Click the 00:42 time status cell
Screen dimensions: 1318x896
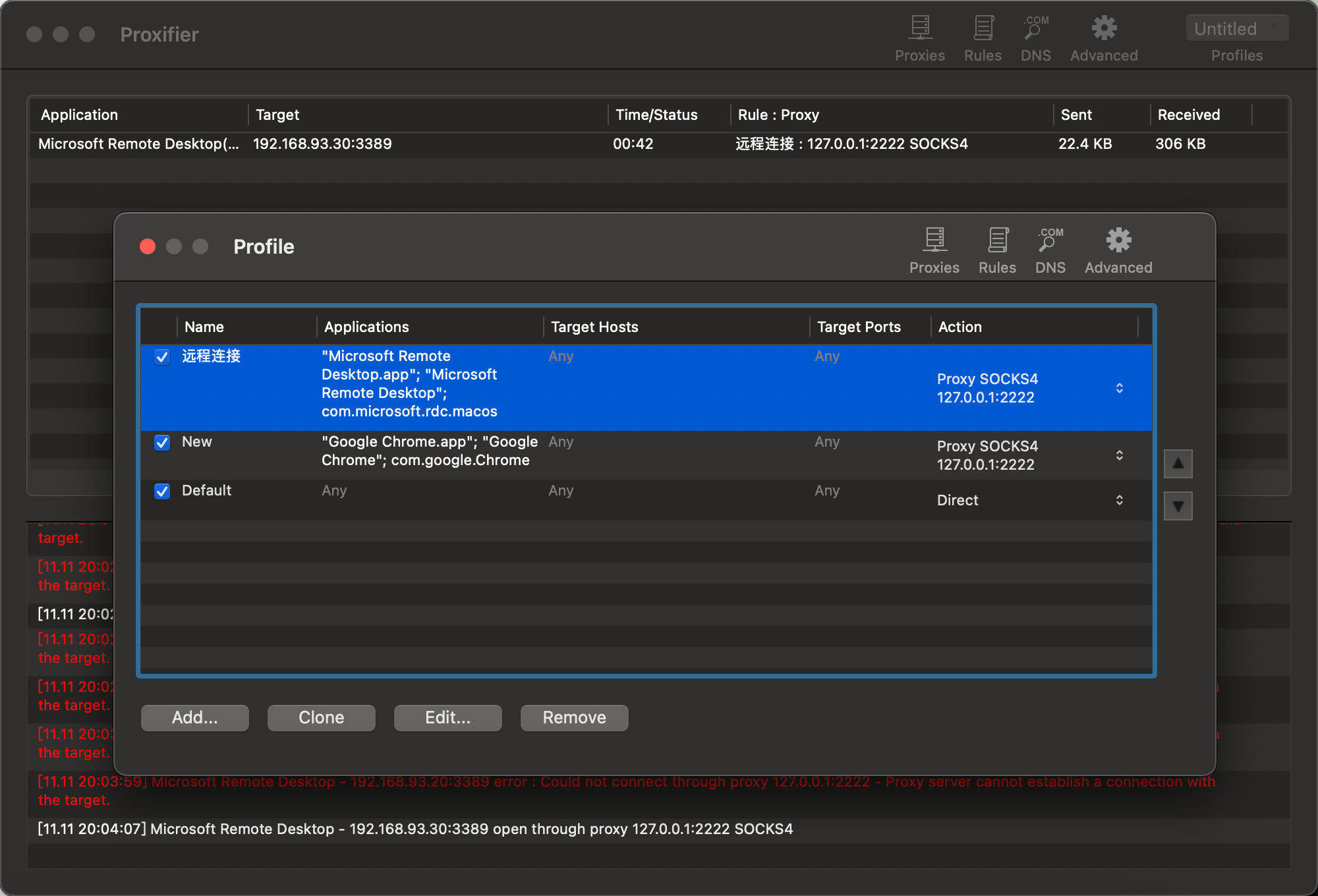coord(633,144)
